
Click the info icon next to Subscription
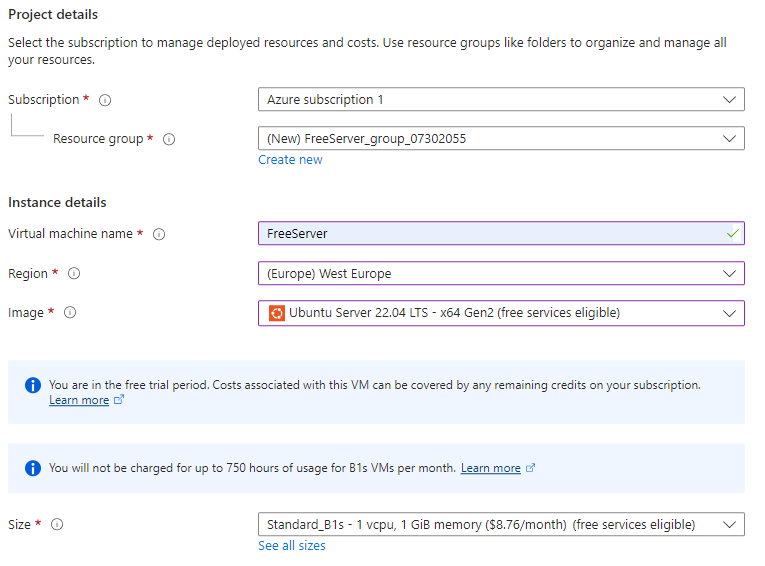[x=105, y=100]
